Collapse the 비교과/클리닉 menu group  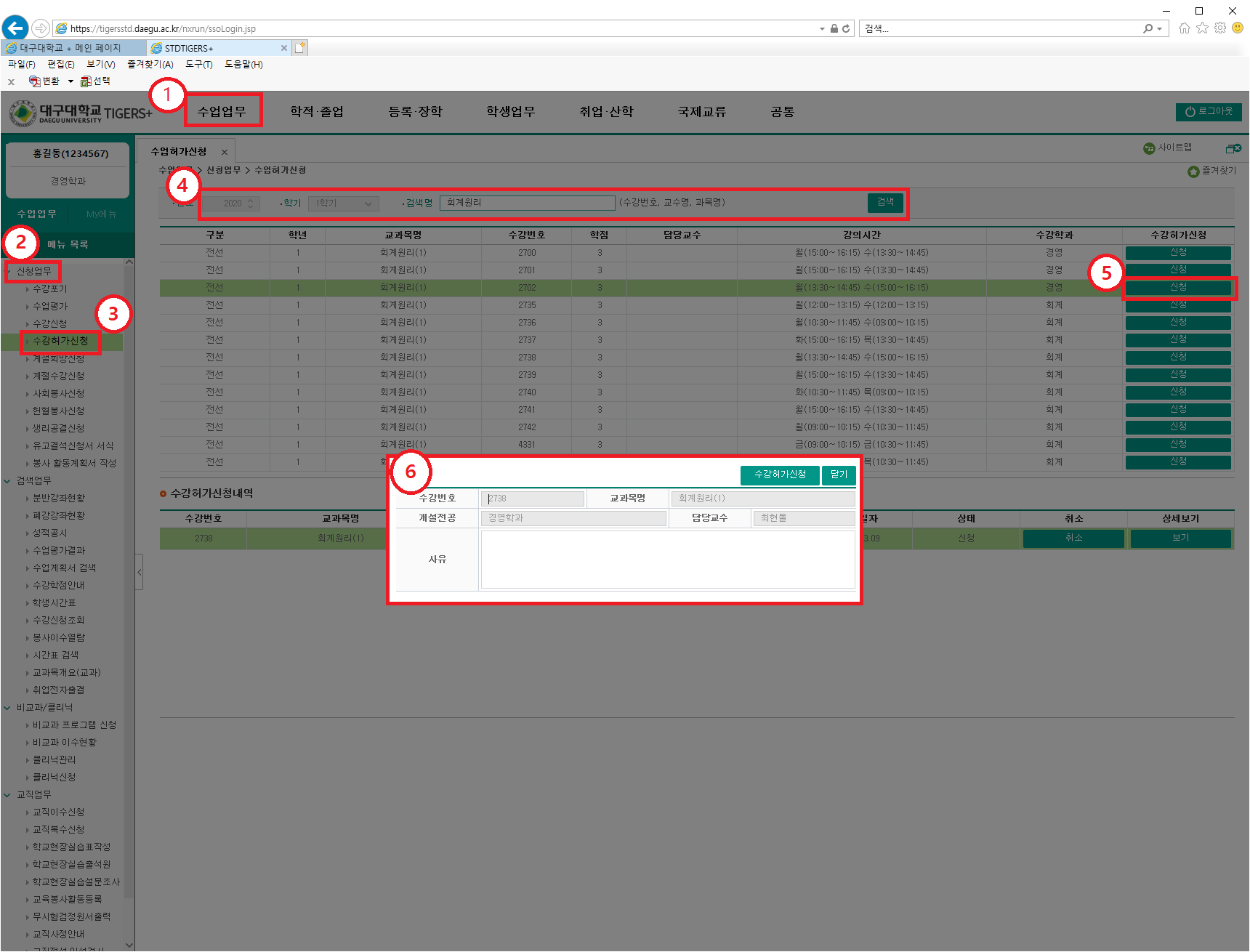[x=7, y=708]
